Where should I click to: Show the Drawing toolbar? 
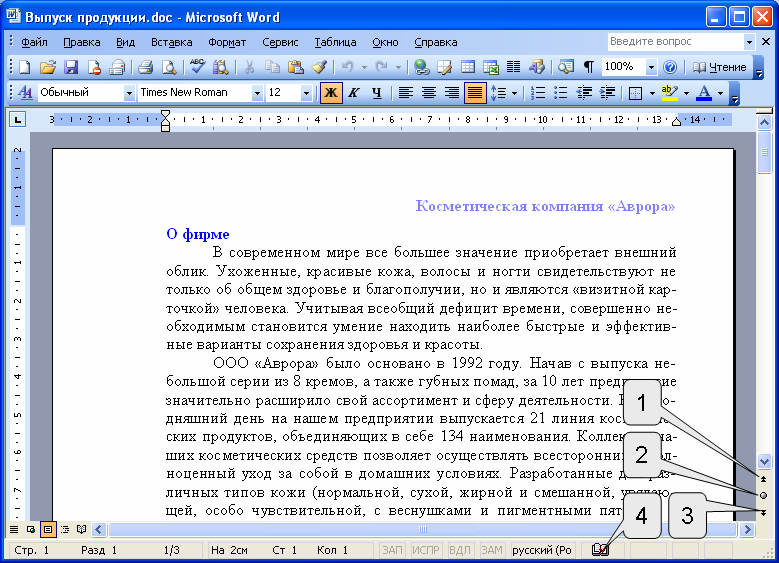537,67
